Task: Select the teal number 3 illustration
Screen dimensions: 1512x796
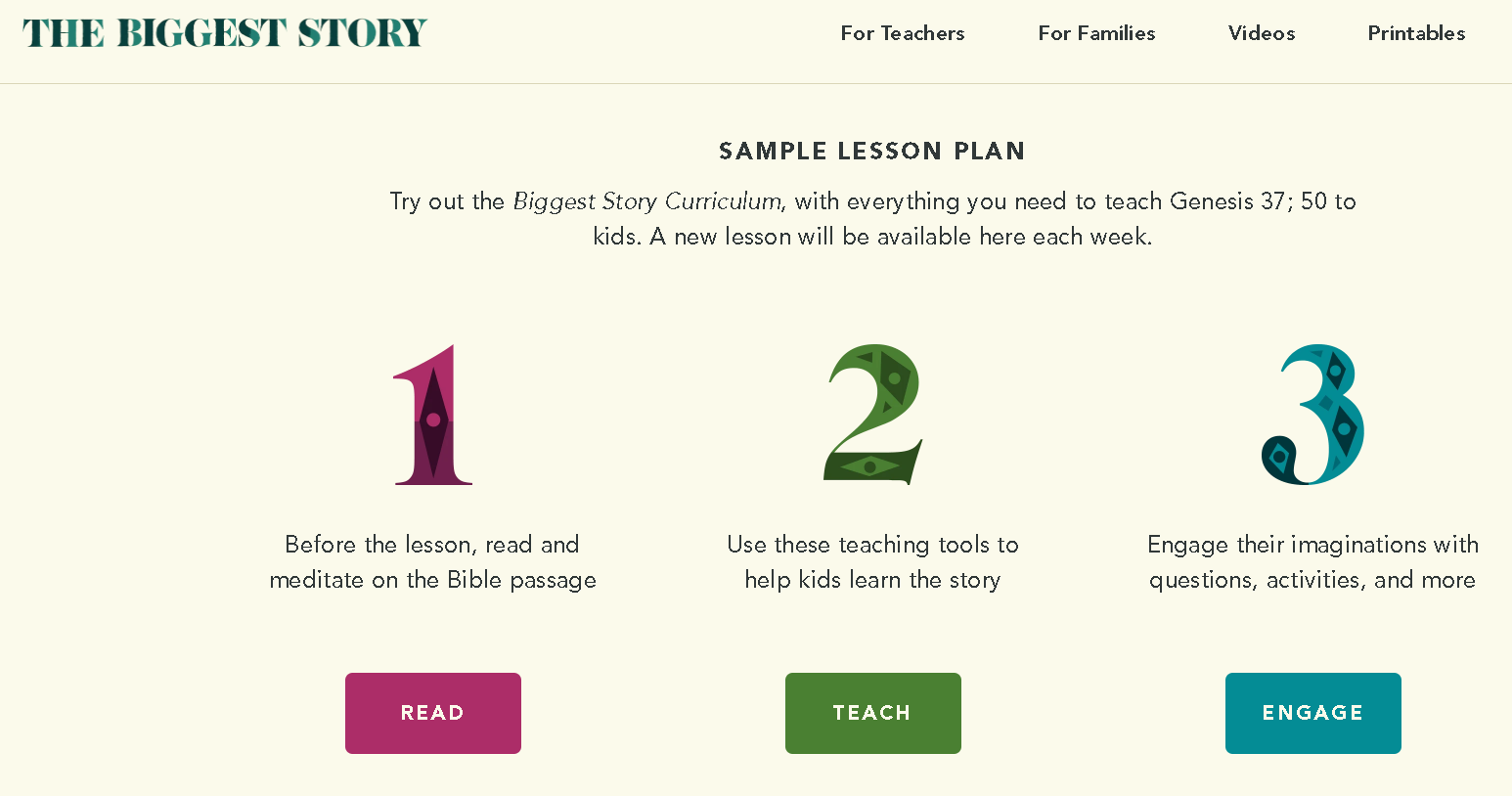Action: 1313,415
